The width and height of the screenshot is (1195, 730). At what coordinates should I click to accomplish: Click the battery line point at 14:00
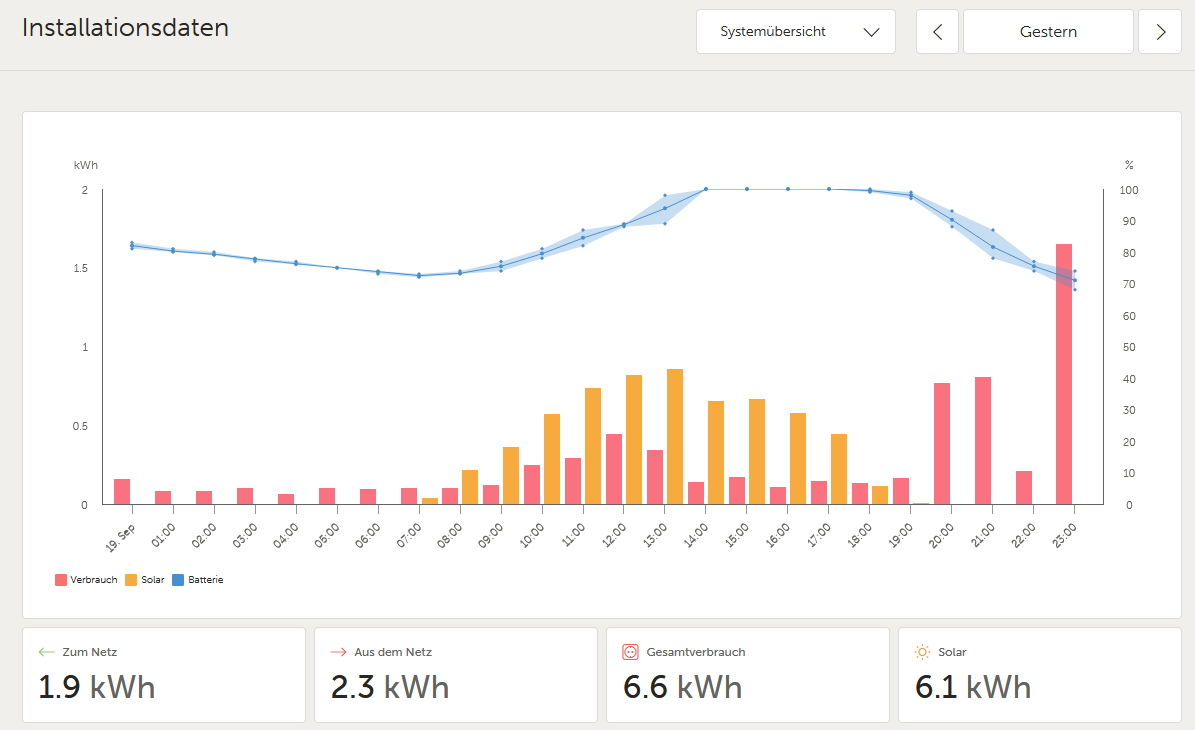click(706, 189)
